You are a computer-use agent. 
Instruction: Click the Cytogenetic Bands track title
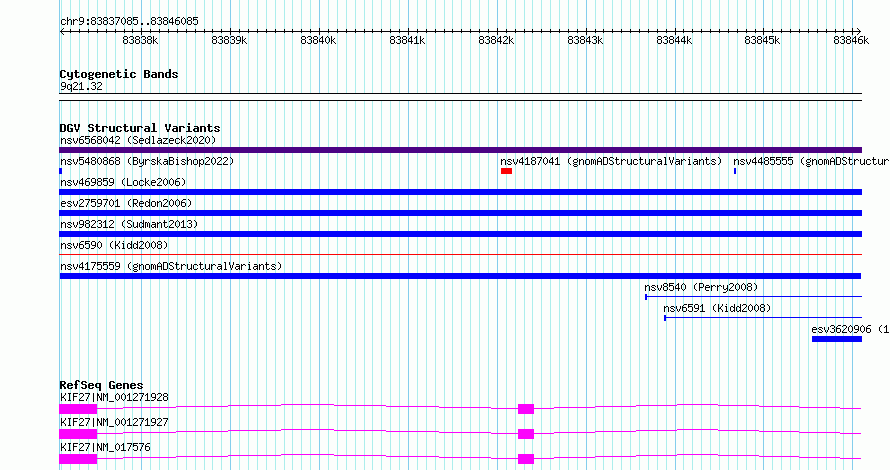click(119, 74)
